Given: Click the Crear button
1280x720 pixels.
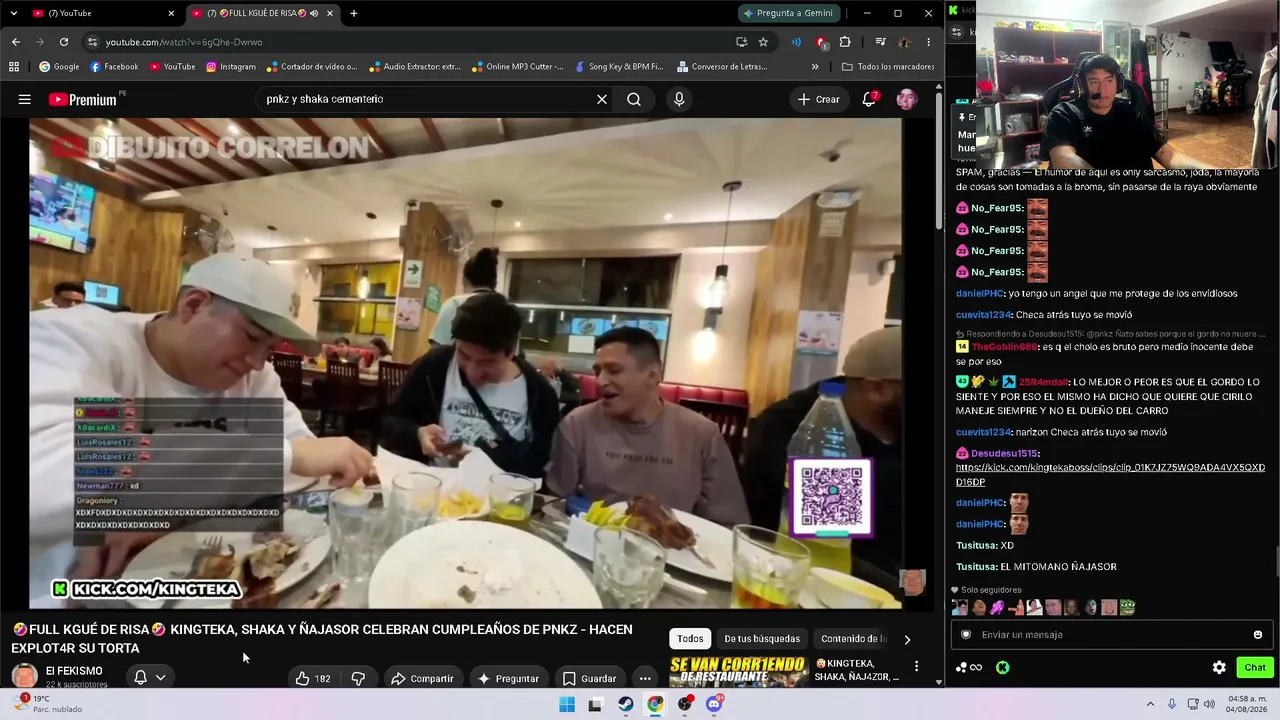Looking at the screenshot, I should coord(818,99).
